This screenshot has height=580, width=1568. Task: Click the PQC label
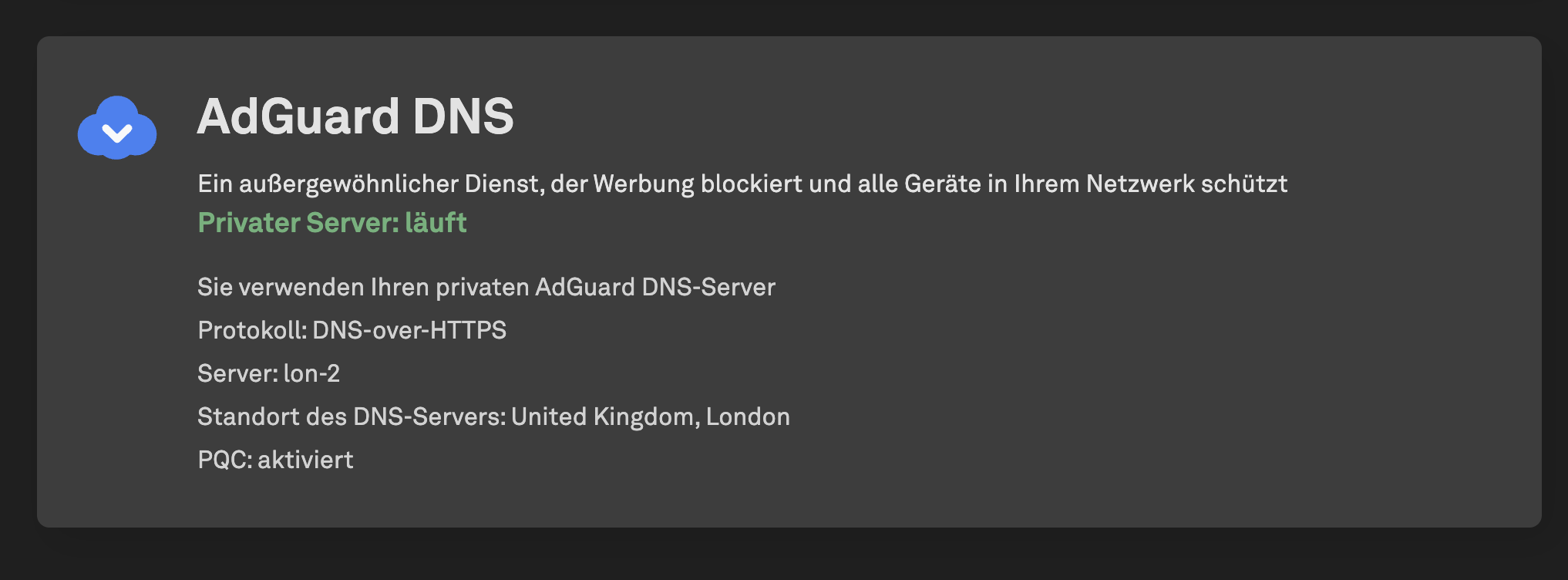point(224,460)
